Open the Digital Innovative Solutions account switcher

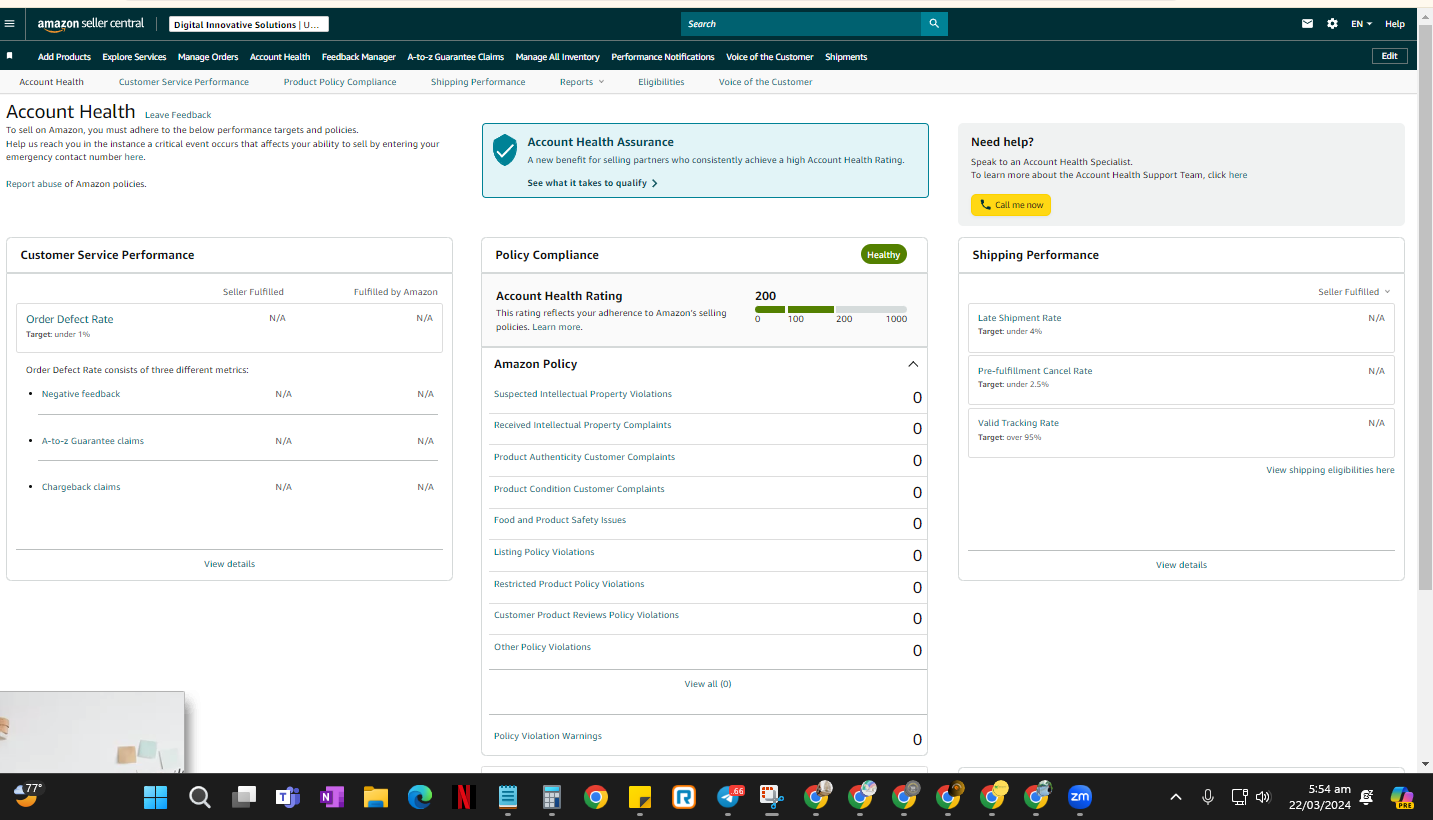tap(249, 24)
